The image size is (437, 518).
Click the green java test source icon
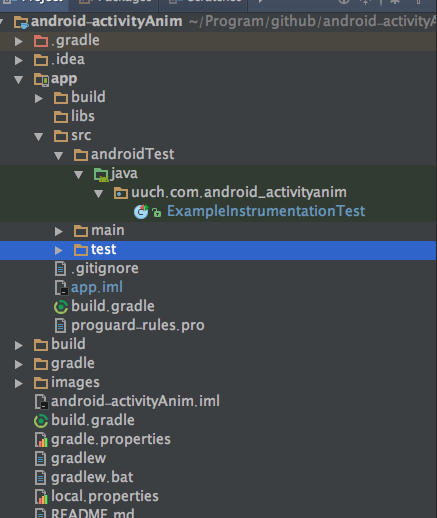click(101, 174)
